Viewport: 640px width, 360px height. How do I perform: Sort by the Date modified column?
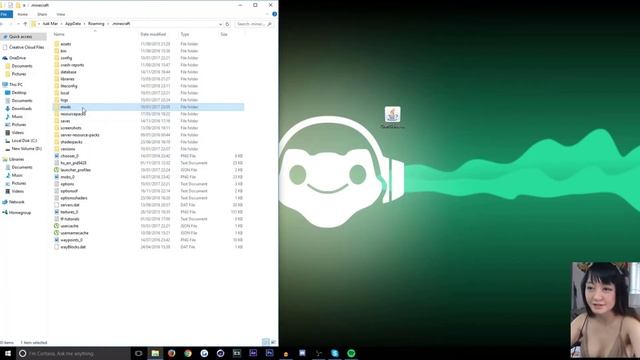pos(153,34)
